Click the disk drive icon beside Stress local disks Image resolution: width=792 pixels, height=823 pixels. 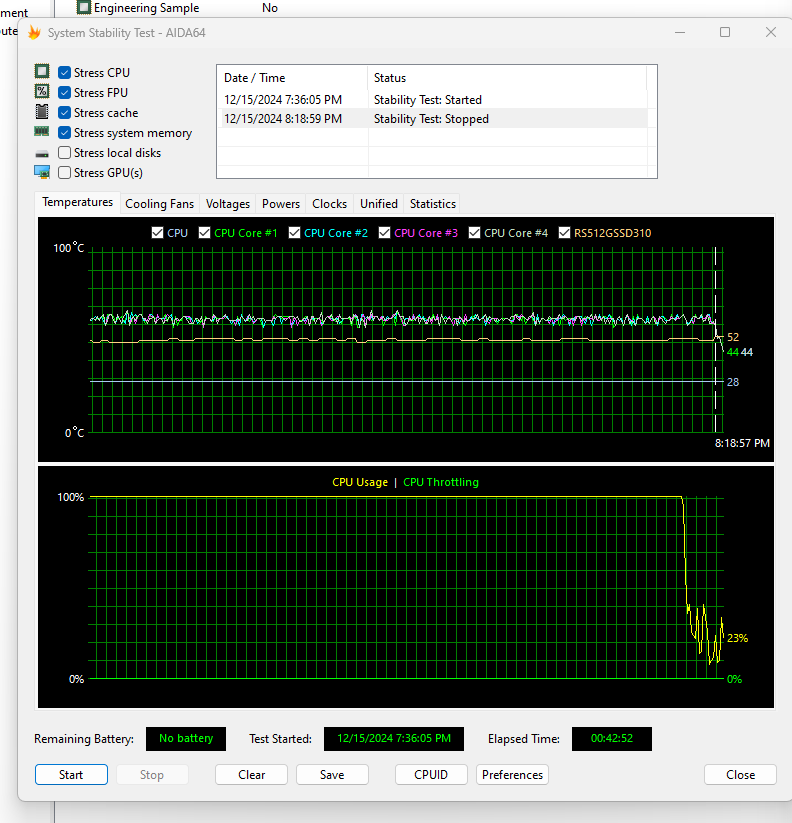coord(42,154)
